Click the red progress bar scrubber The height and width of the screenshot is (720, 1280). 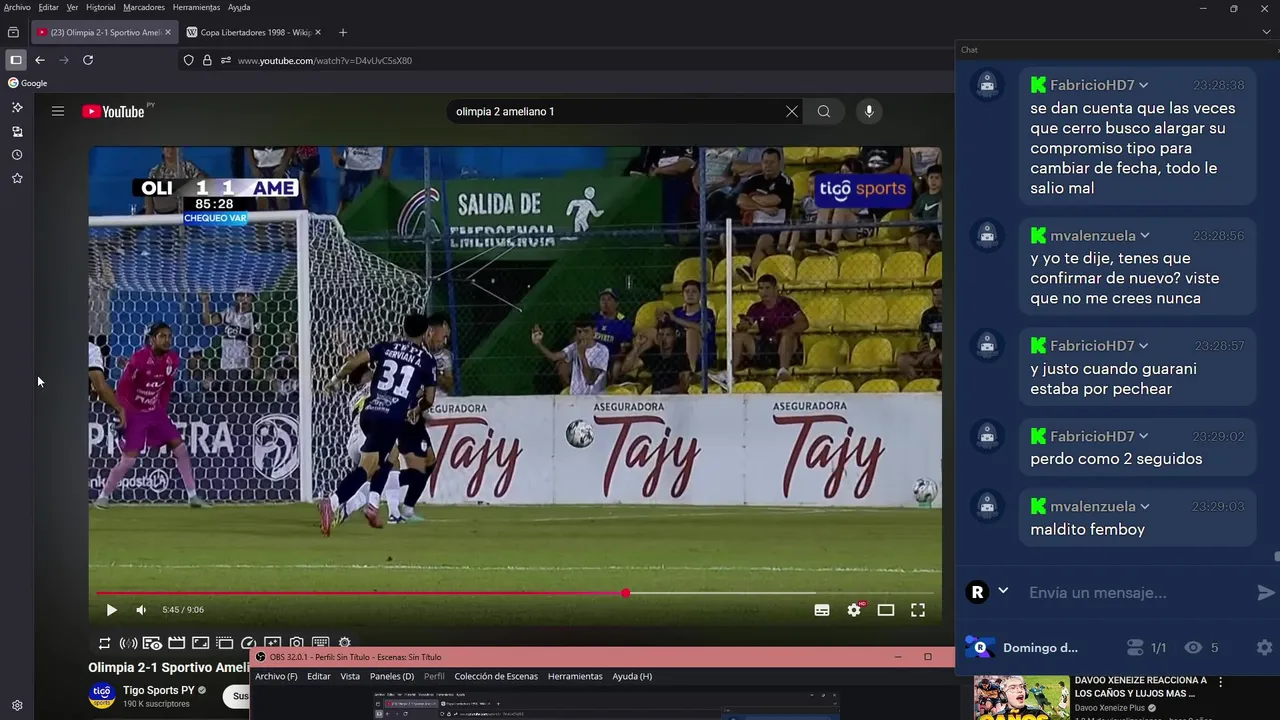(x=625, y=593)
